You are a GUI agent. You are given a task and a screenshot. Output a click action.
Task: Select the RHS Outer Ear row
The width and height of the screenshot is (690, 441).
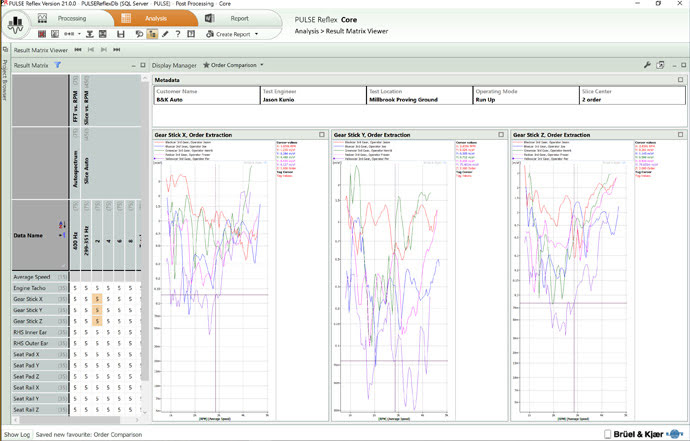click(x=40, y=343)
